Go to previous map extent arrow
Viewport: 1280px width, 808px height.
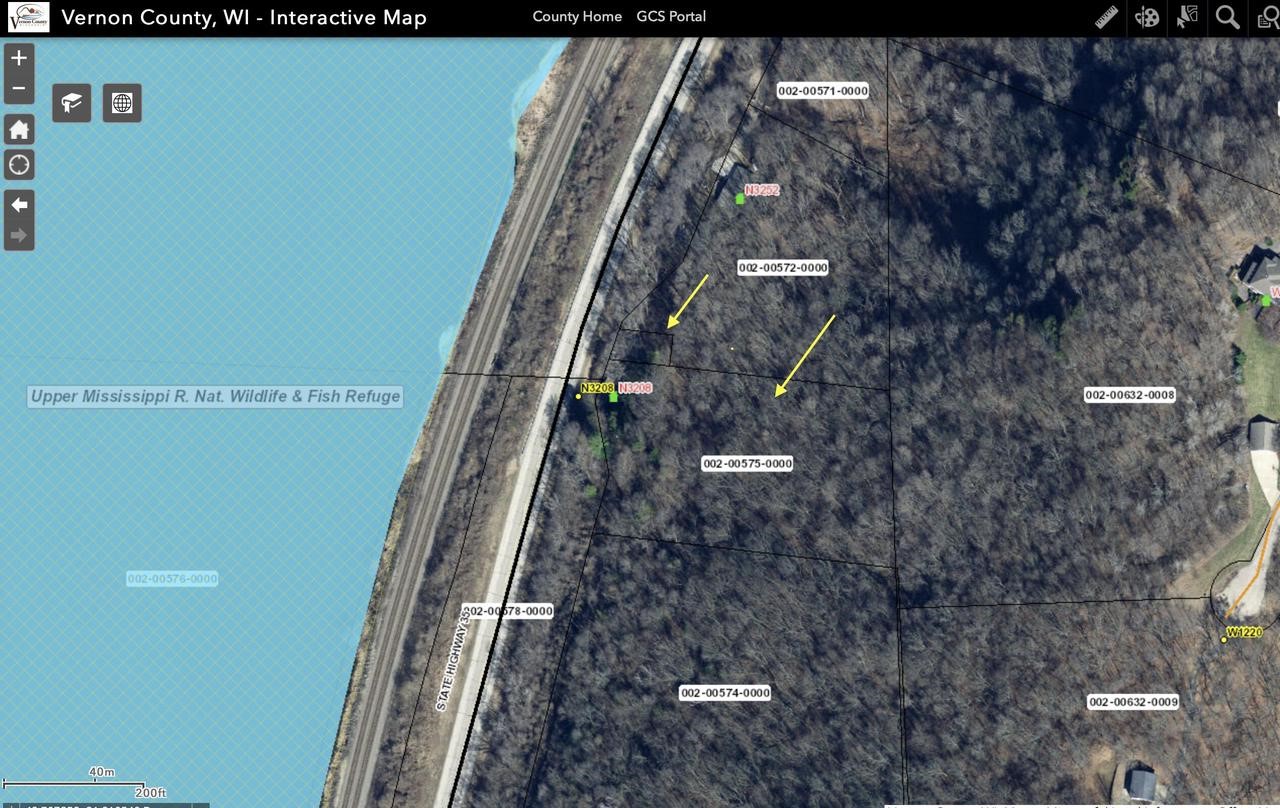19,205
